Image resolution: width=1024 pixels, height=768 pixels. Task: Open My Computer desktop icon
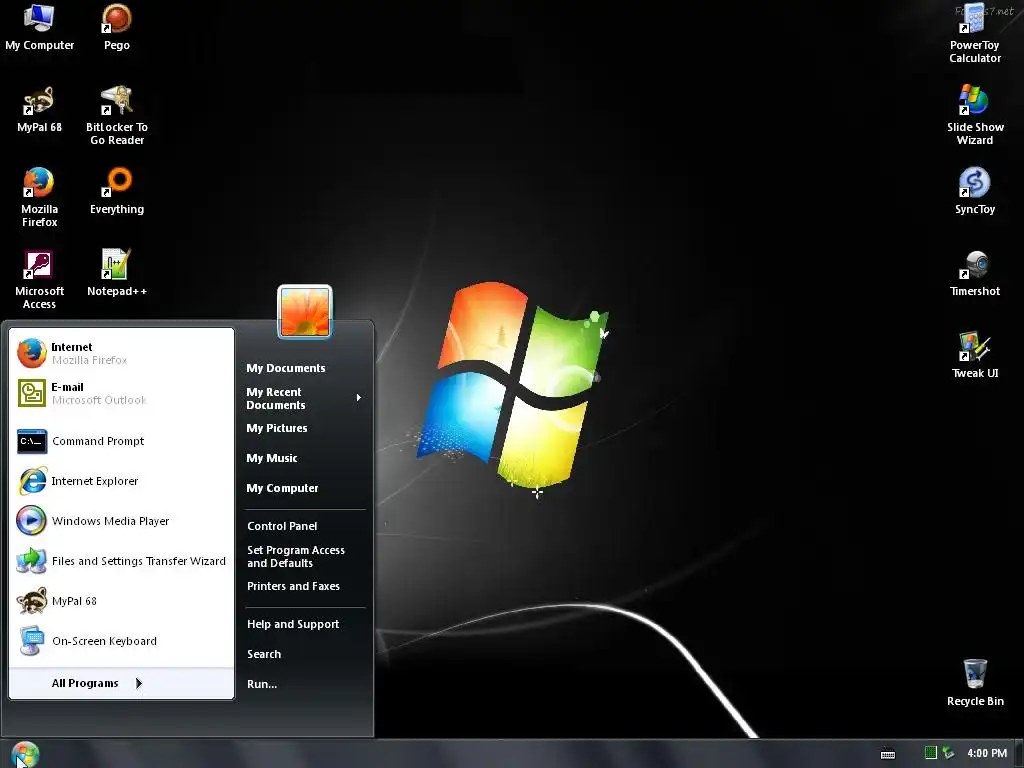pos(39,27)
